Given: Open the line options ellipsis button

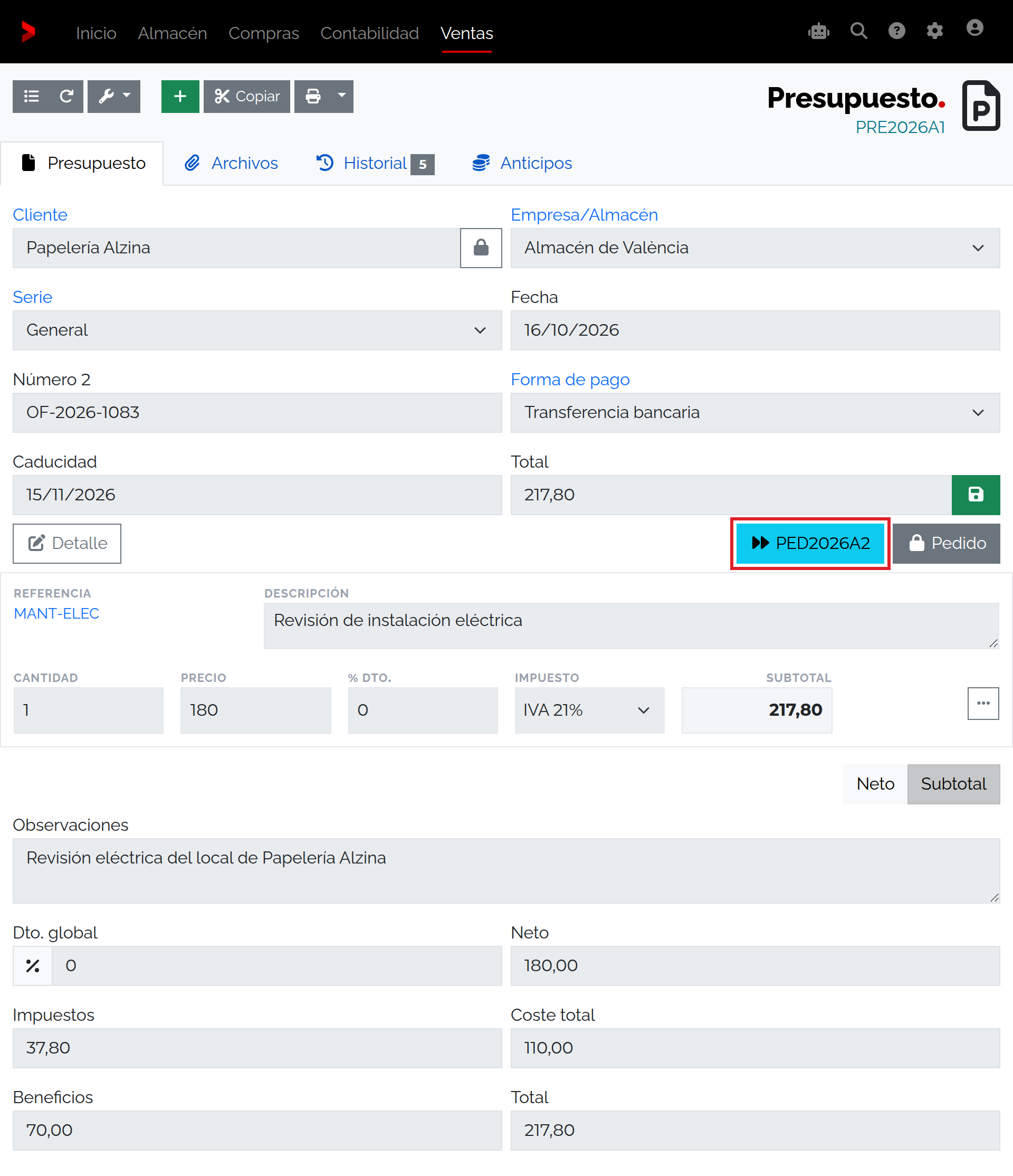Looking at the screenshot, I should 983,703.
